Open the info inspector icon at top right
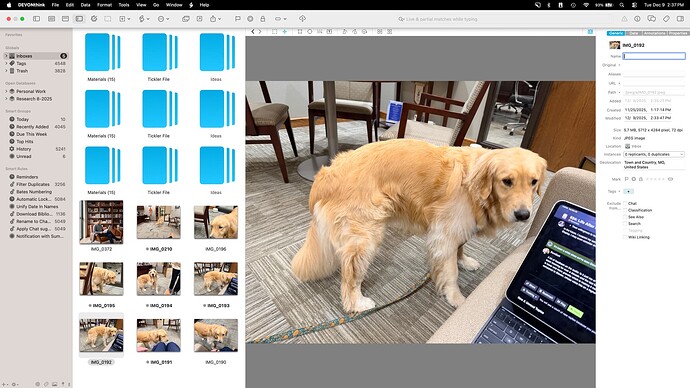Viewport: 690px width, 388px height. [x=637, y=19]
